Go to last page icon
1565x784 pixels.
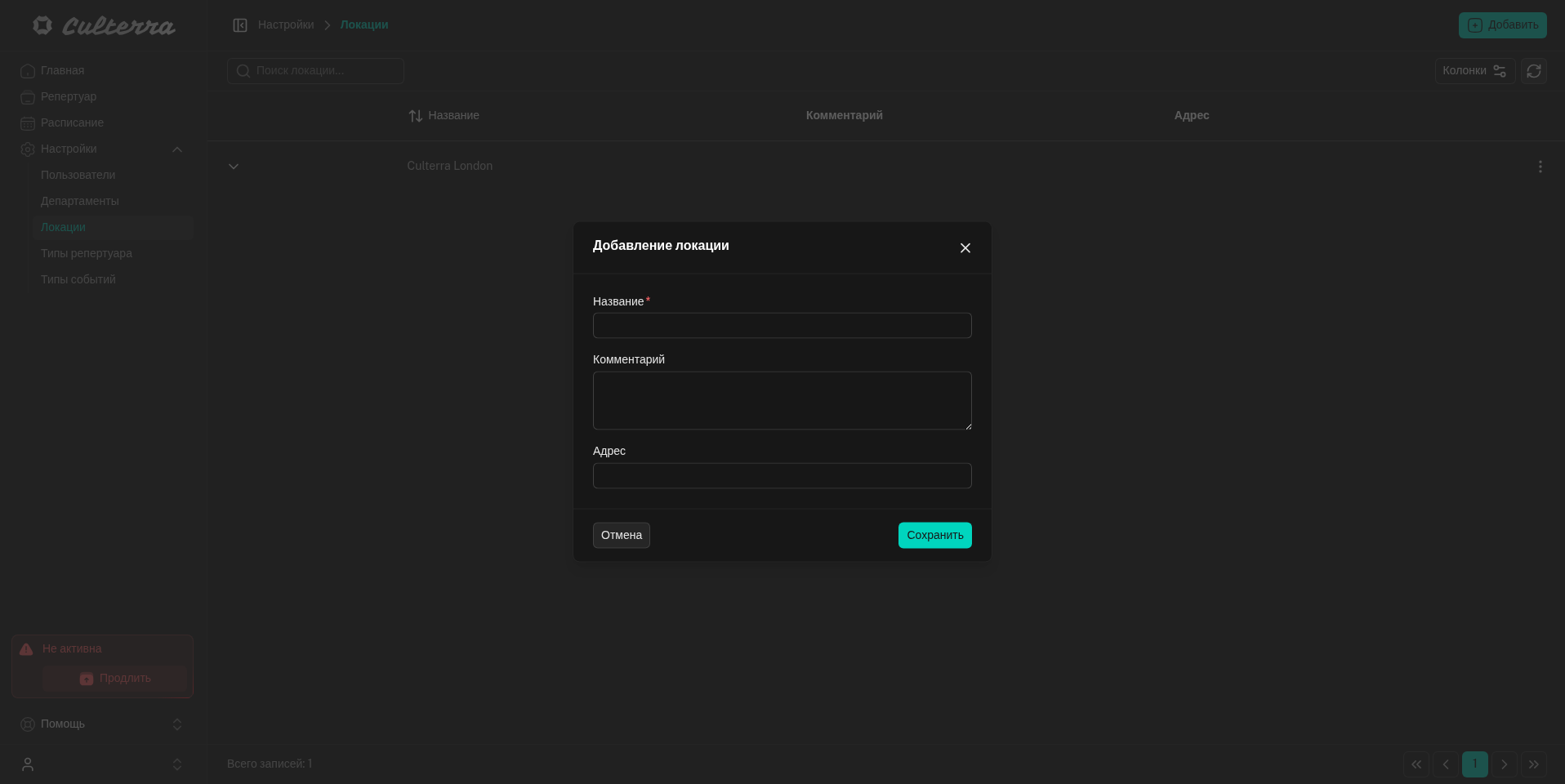coord(1533,764)
